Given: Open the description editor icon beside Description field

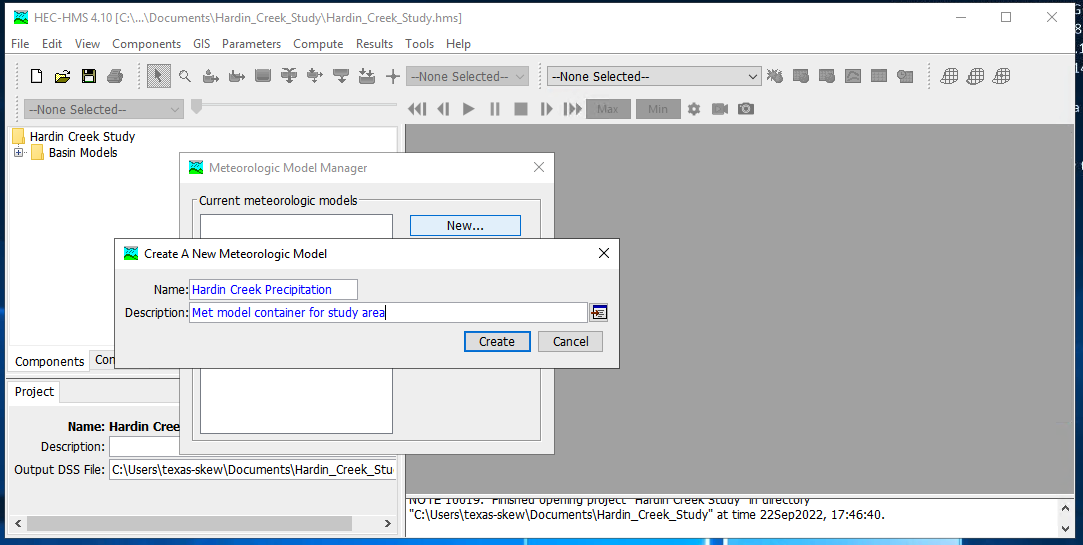Looking at the screenshot, I should [598, 313].
